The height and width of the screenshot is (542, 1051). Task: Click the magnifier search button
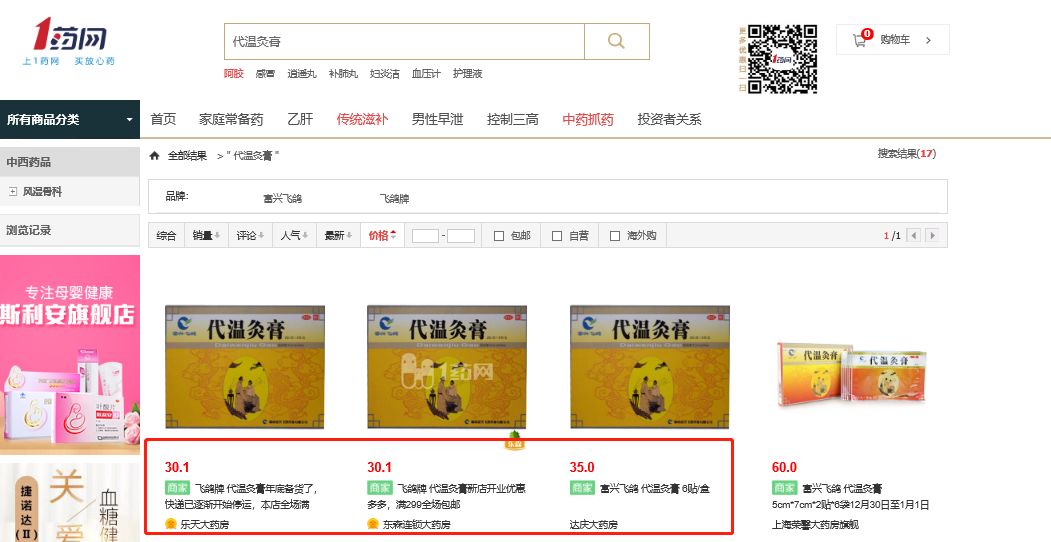[x=617, y=42]
